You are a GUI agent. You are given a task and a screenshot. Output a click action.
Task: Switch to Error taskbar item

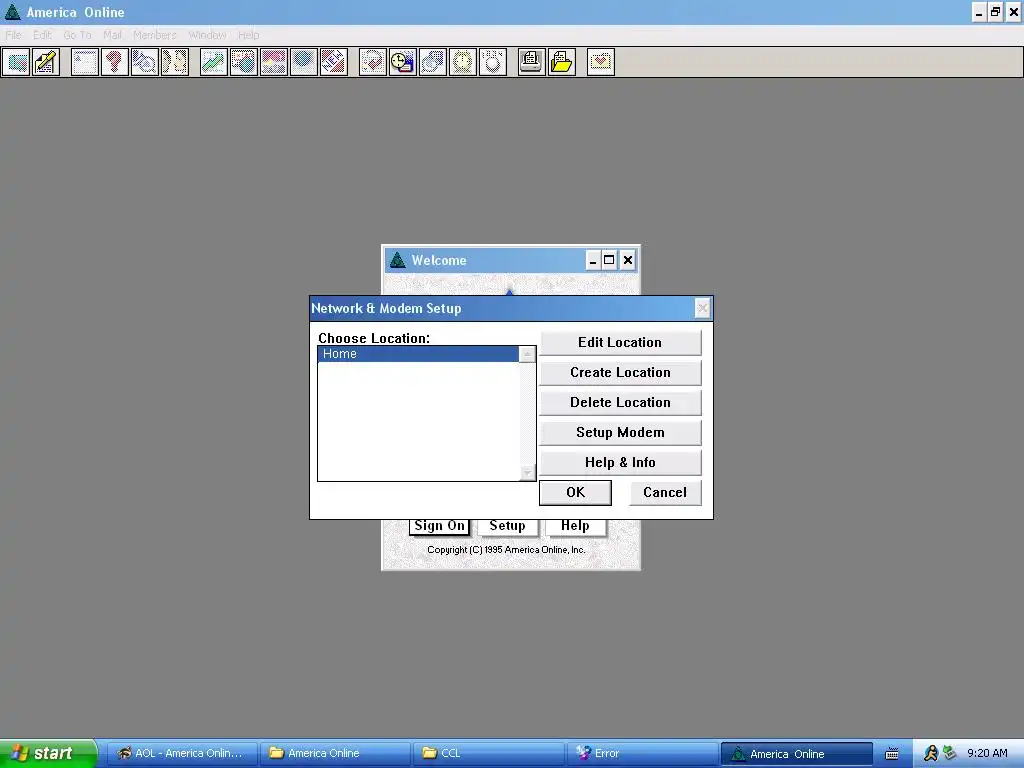(x=642, y=754)
